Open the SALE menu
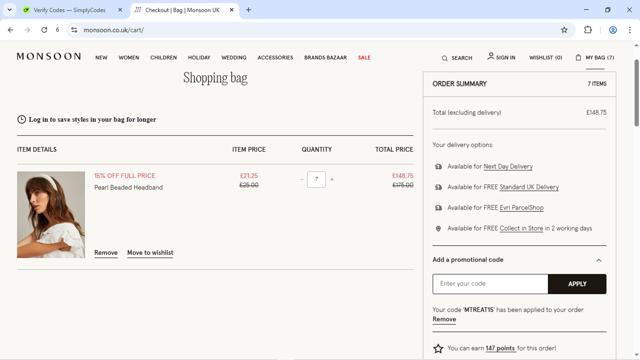 [x=364, y=58]
